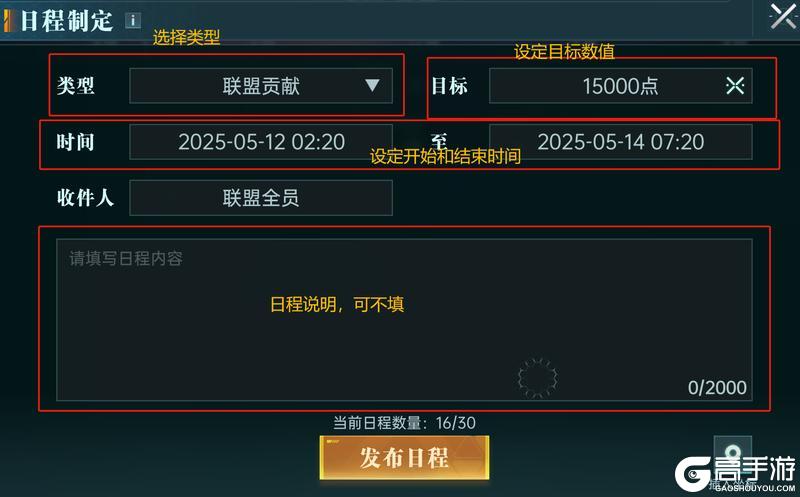Image resolution: width=800 pixels, height=497 pixels.
Task: Click the 高手游 watermark logo
Action: coord(735,473)
